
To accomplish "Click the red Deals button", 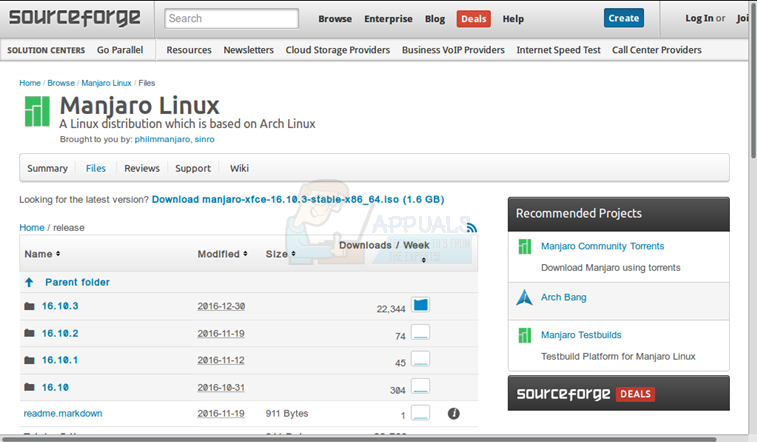I will [474, 19].
